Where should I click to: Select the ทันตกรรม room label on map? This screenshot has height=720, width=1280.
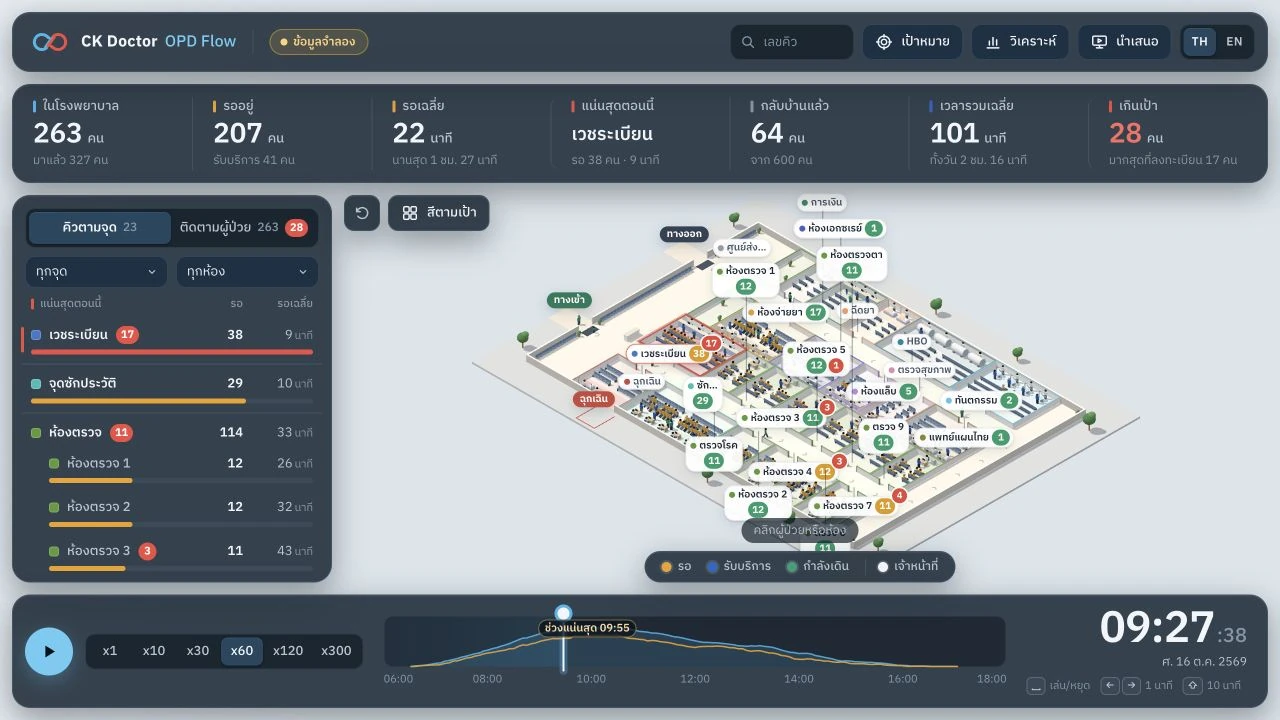click(x=981, y=400)
